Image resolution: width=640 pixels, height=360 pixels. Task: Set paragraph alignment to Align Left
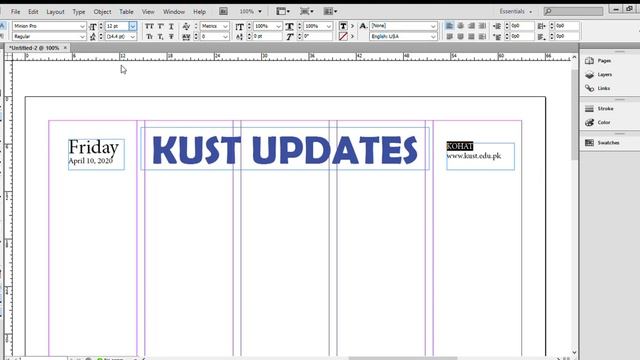coord(449,26)
